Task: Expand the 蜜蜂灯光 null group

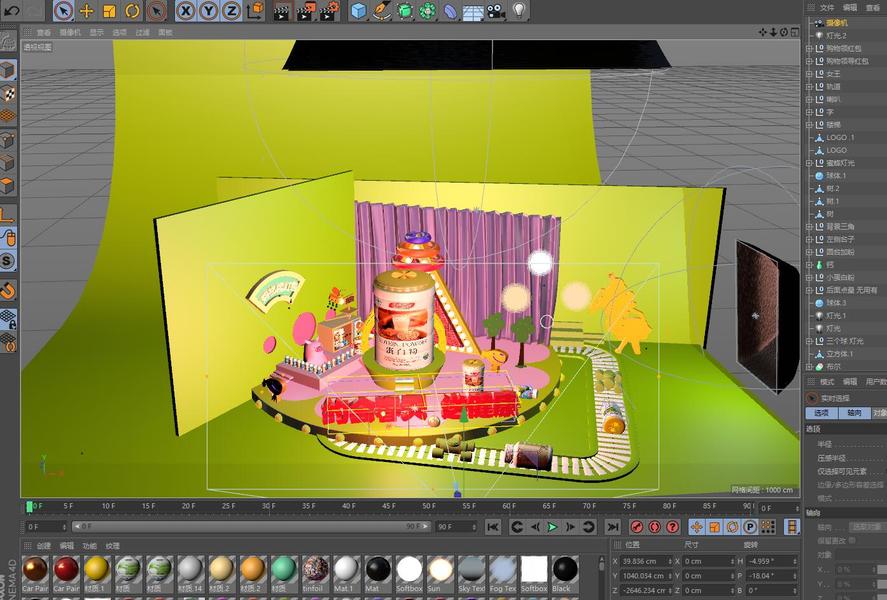Action: [809, 163]
